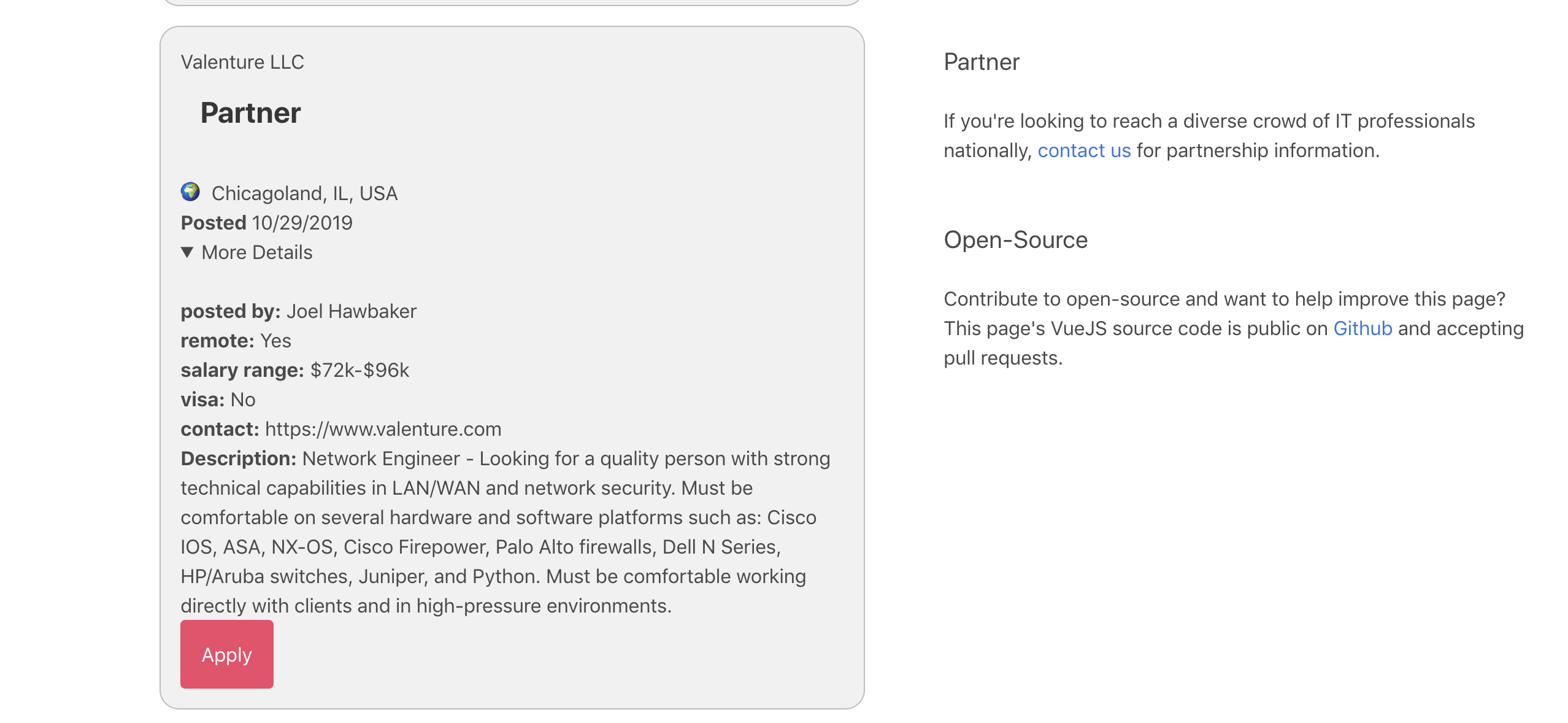Image resolution: width=1568 pixels, height=723 pixels.
Task: Open the contact us link for partnership info
Action: pos(1083,150)
